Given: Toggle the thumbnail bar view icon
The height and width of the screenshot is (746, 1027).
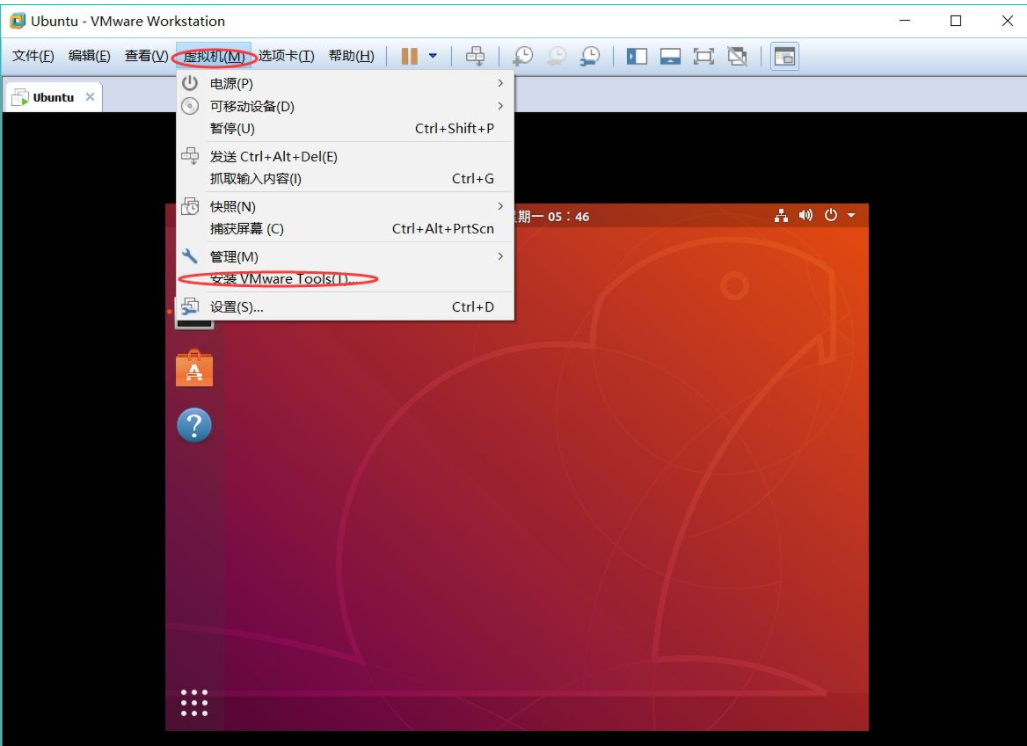Looking at the screenshot, I should click(x=670, y=56).
